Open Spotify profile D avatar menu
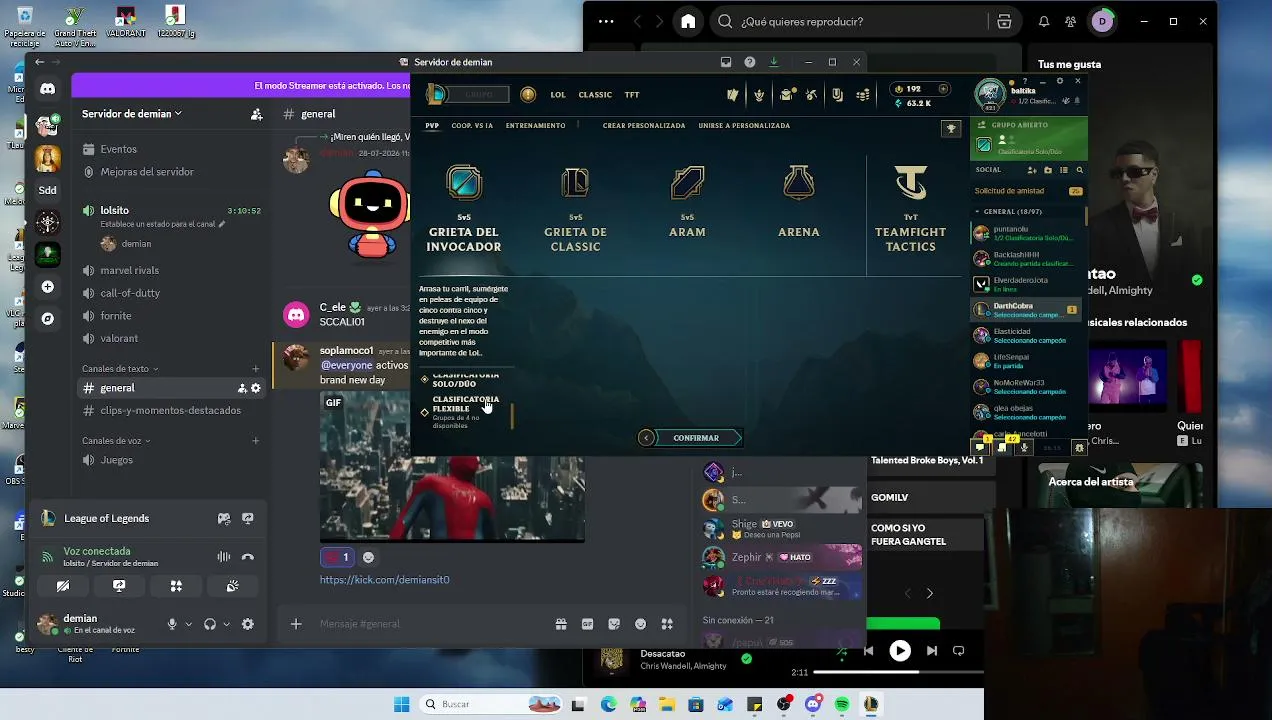The height and width of the screenshot is (720, 1272). click(x=1102, y=21)
